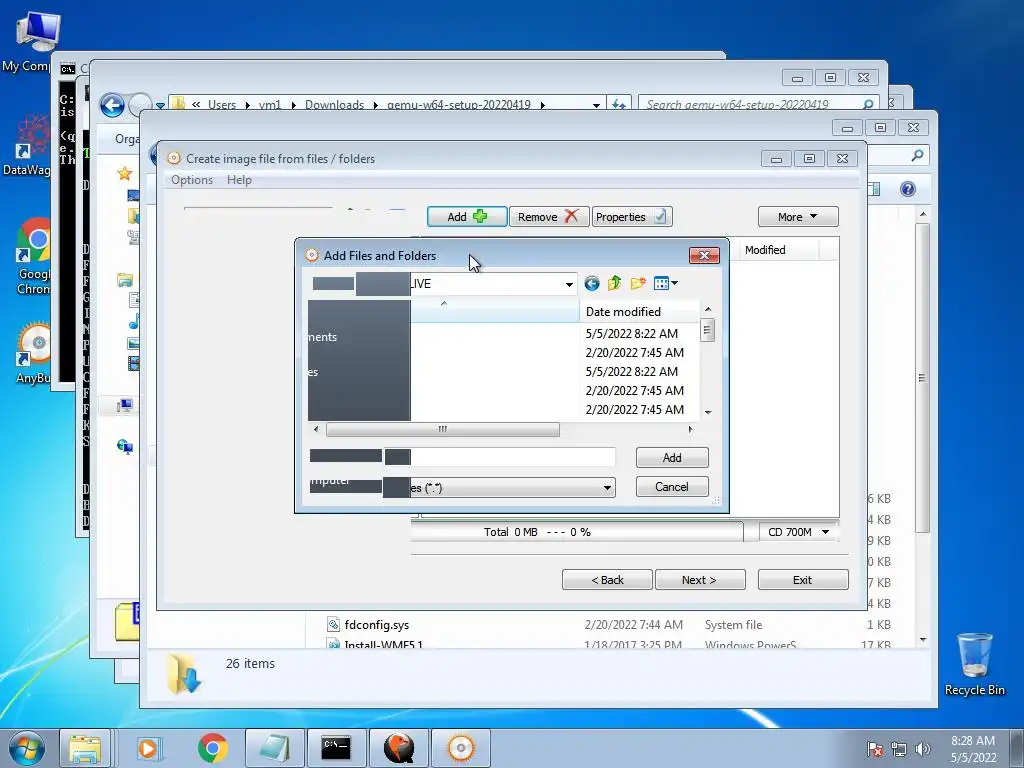Click the Action Center flag in system tray
1024x768 pixels.
(x=874, y=749)
